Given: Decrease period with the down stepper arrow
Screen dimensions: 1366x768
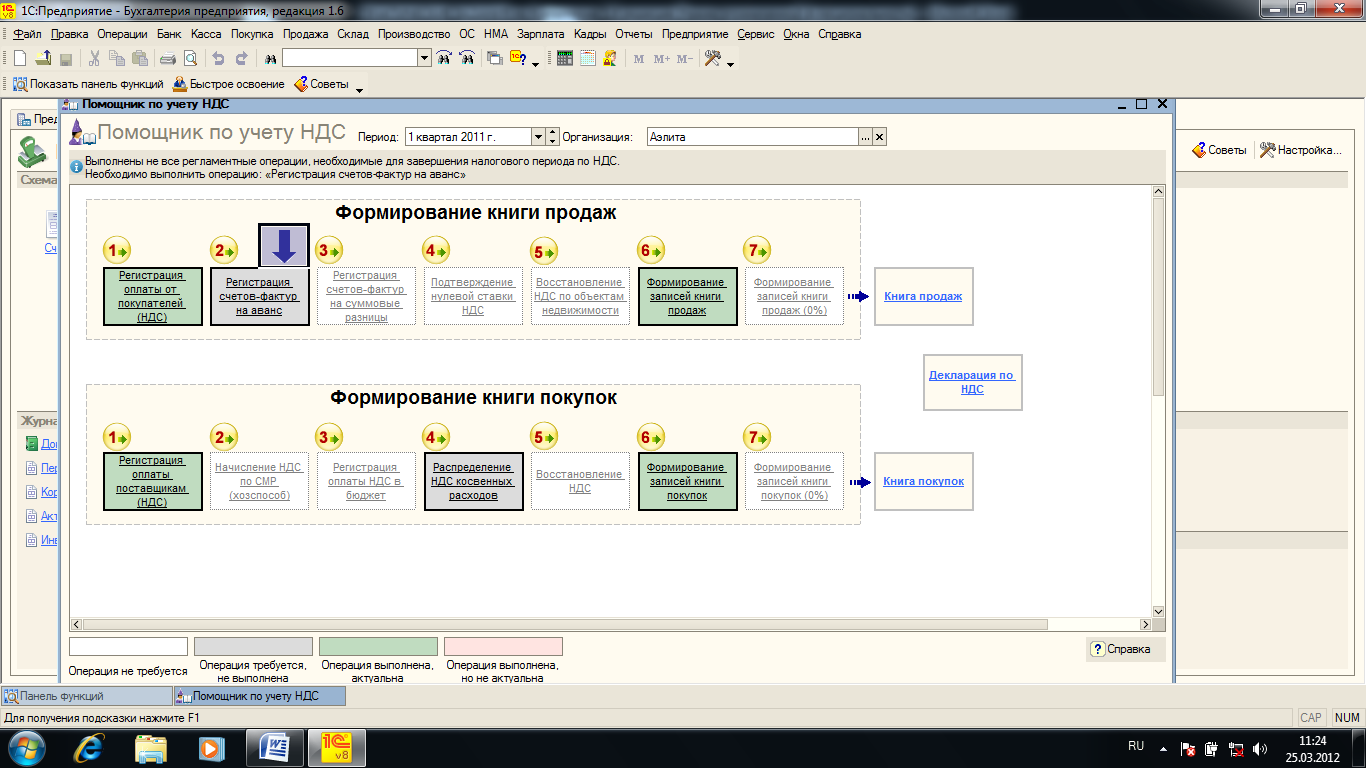Looking at the screenshot, I should point(552,141).
